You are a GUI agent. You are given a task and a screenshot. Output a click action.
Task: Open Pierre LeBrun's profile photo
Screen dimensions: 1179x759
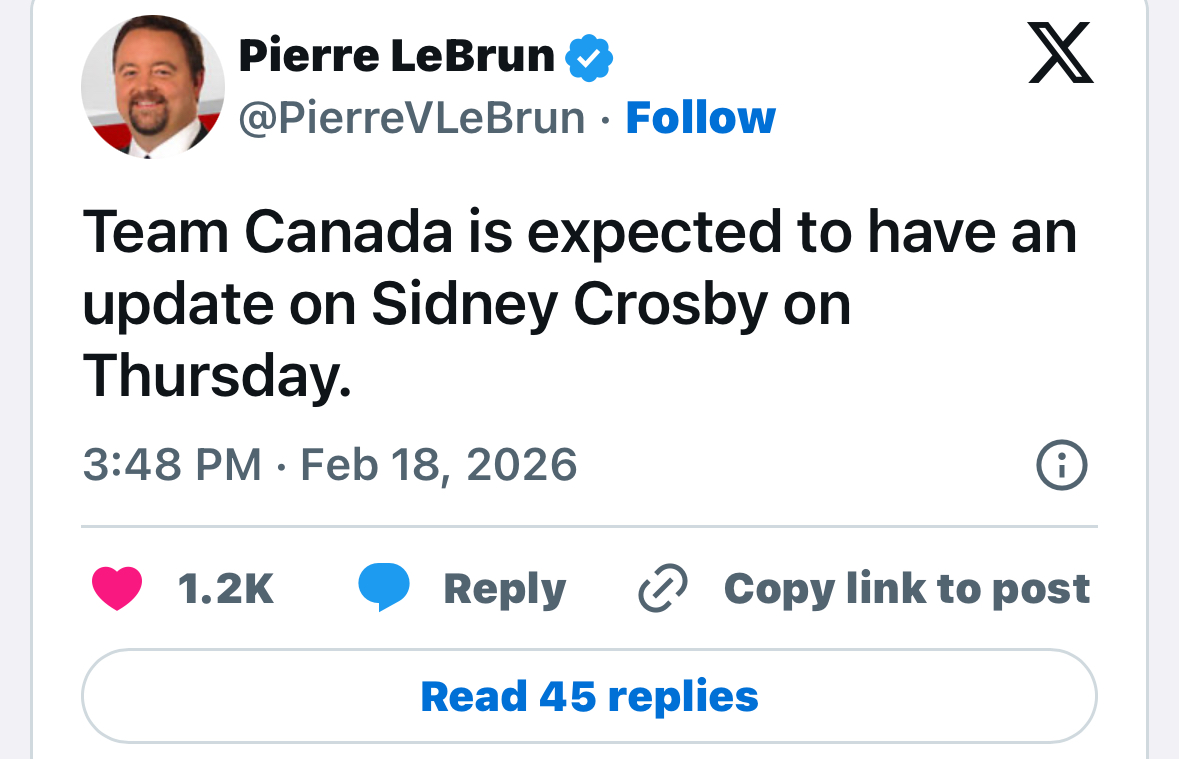(153, 87)
